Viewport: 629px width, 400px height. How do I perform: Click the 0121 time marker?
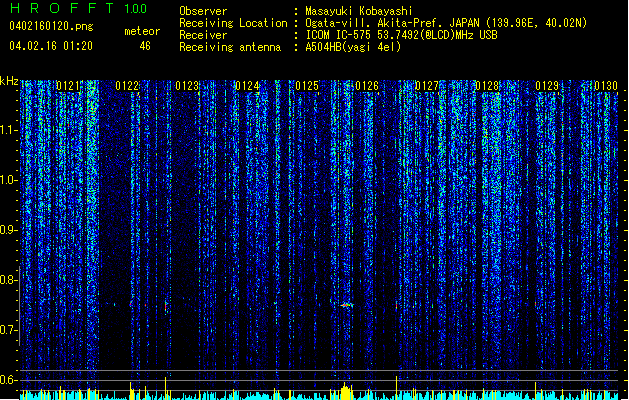tap(68, 86)
